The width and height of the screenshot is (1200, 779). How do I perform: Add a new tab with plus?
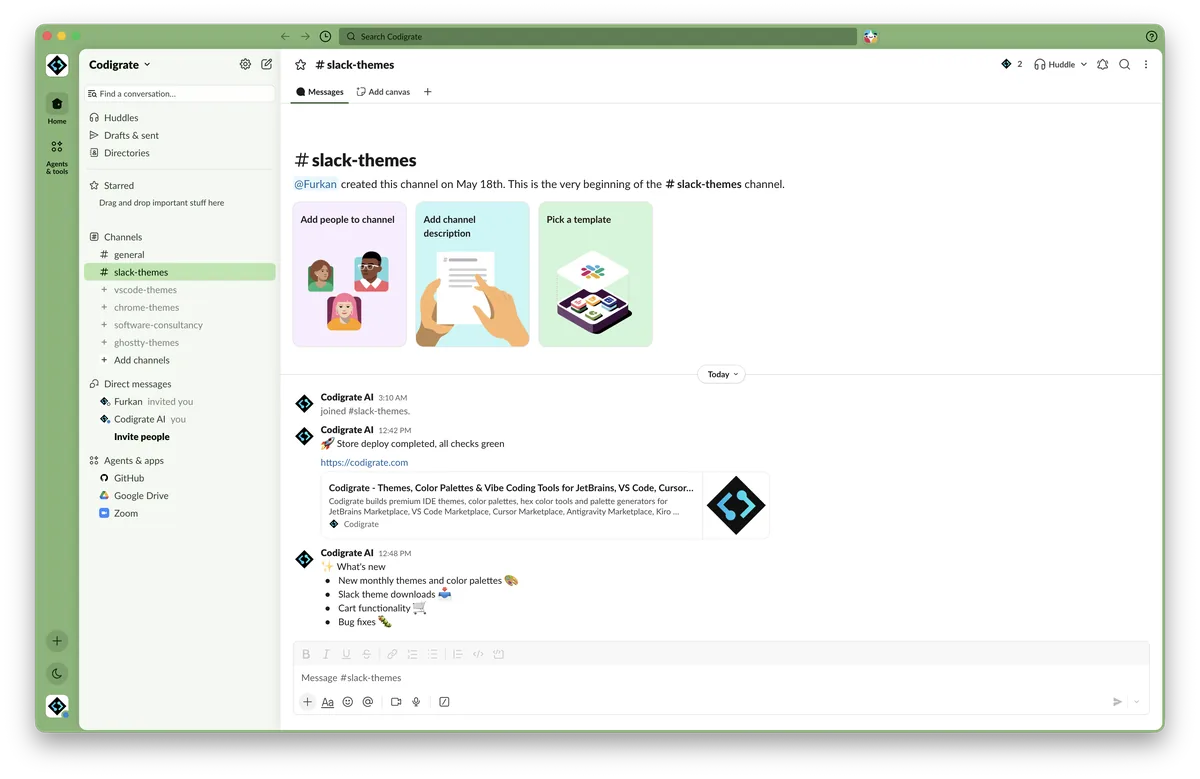pyautogui.click(x=428, y=92)
